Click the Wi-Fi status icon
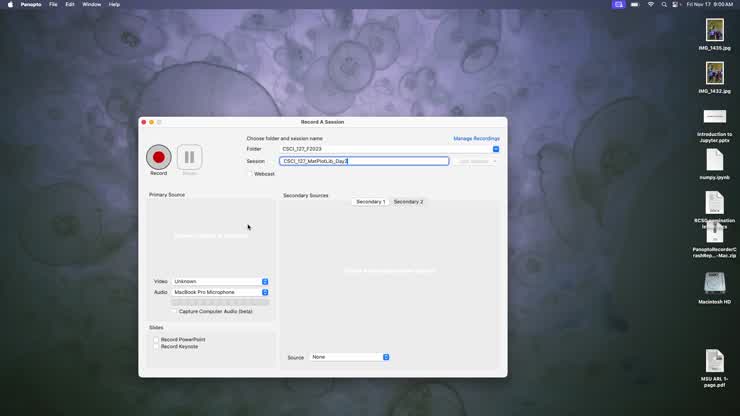Viewport: 740px width, 416px height. 651,4
